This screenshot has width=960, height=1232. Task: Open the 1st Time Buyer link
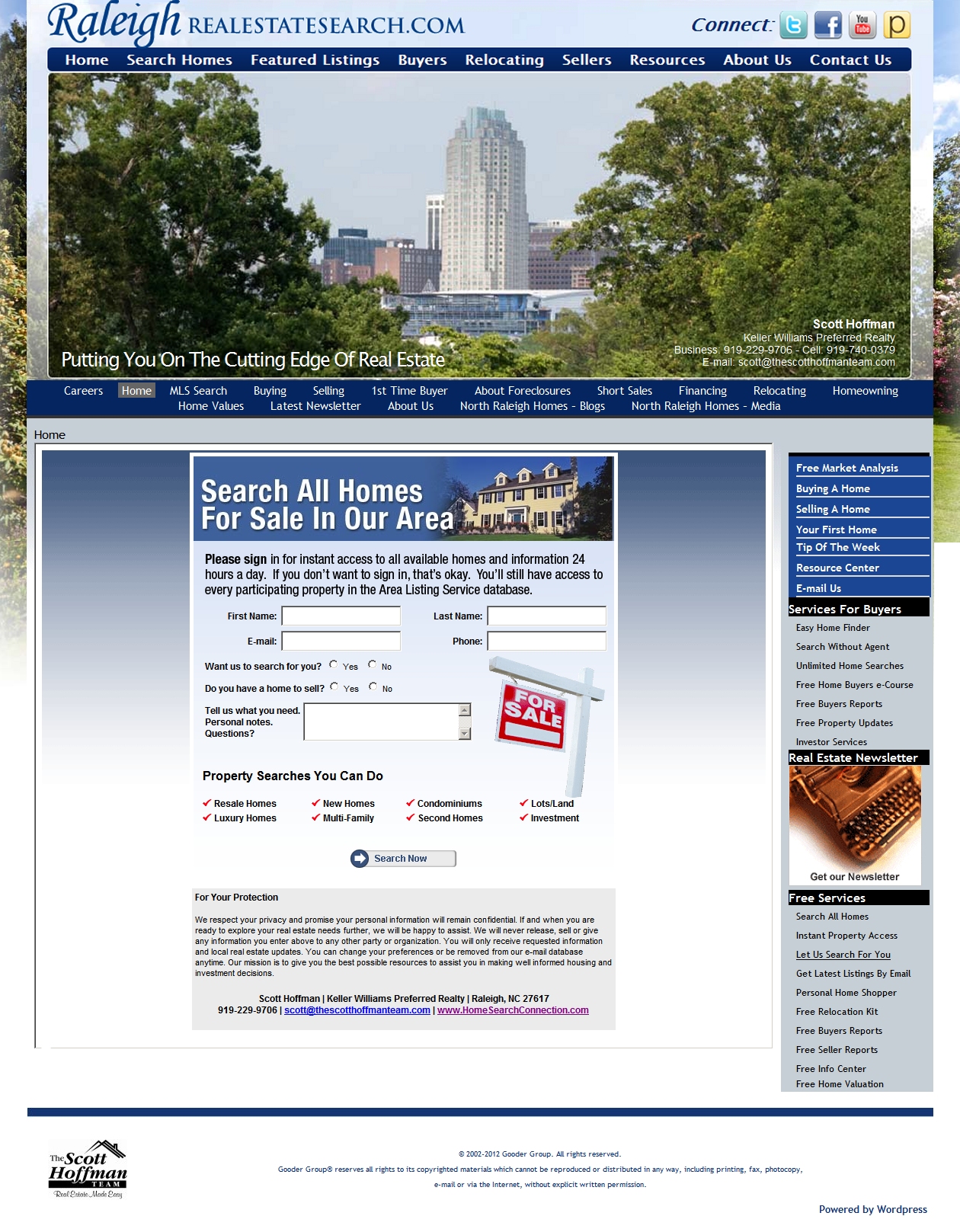click(409, 391)
